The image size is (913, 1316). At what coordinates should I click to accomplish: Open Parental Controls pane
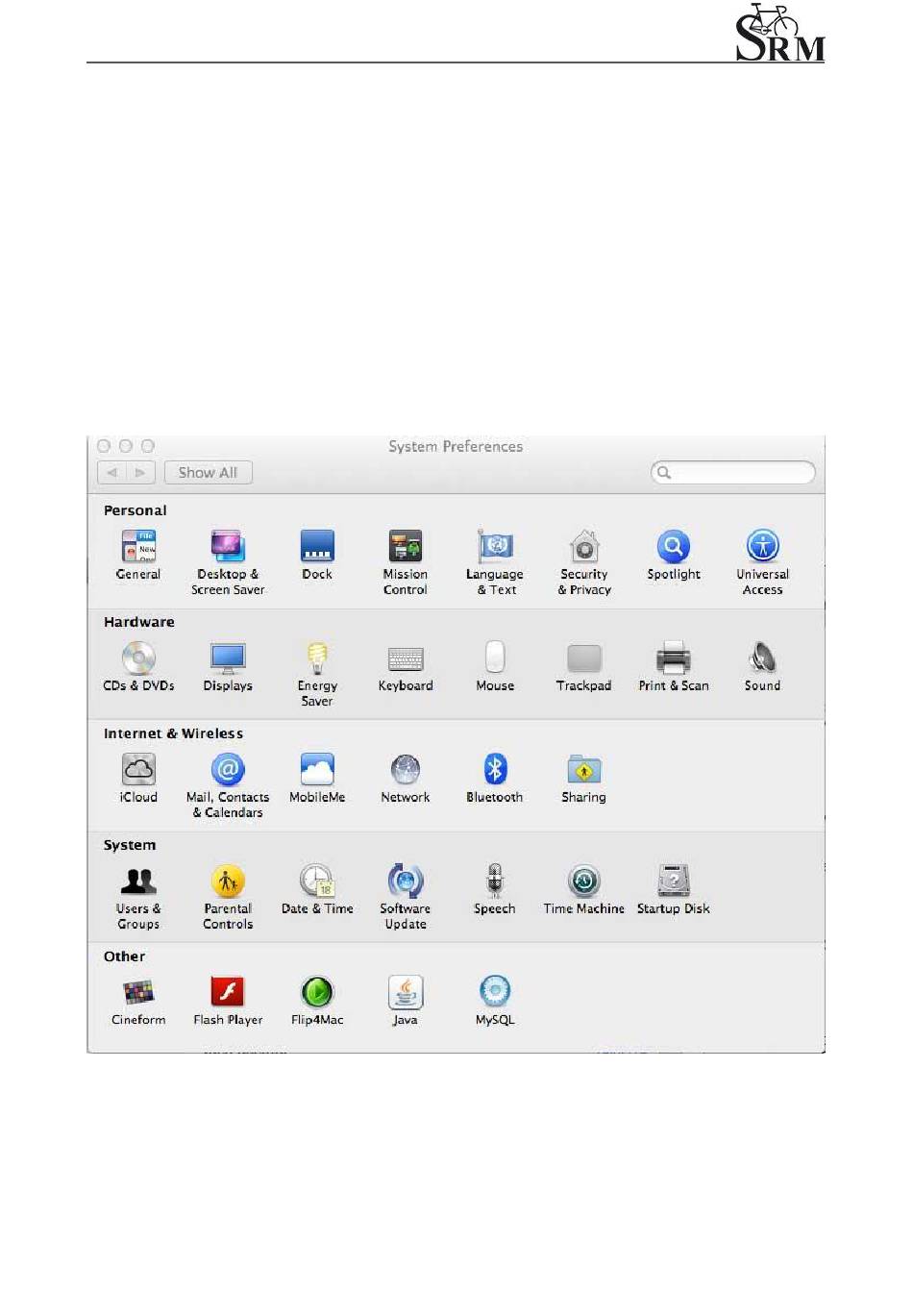click(228, 897)
